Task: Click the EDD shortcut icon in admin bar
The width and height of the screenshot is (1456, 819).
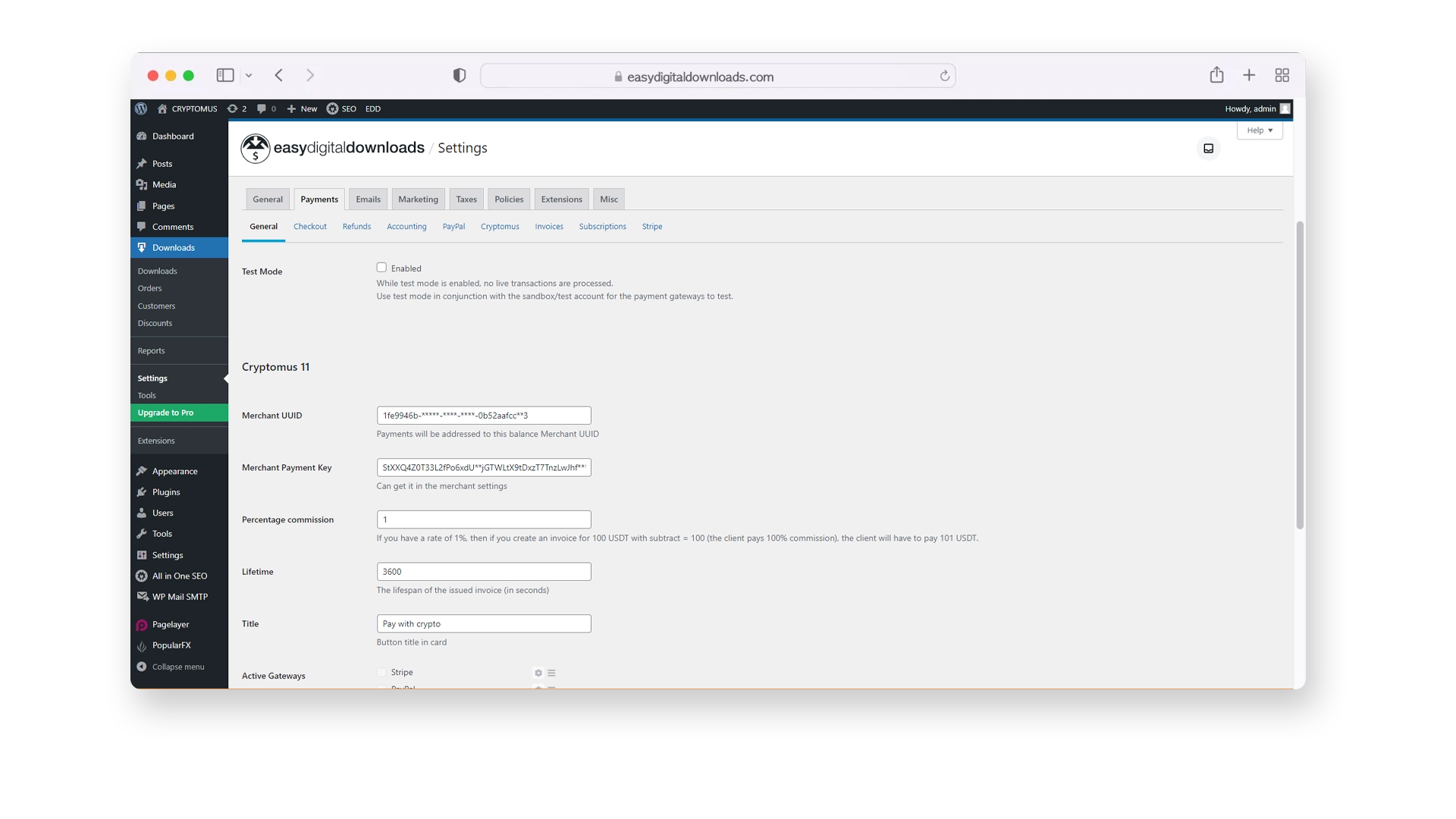Action: point(372,108)
